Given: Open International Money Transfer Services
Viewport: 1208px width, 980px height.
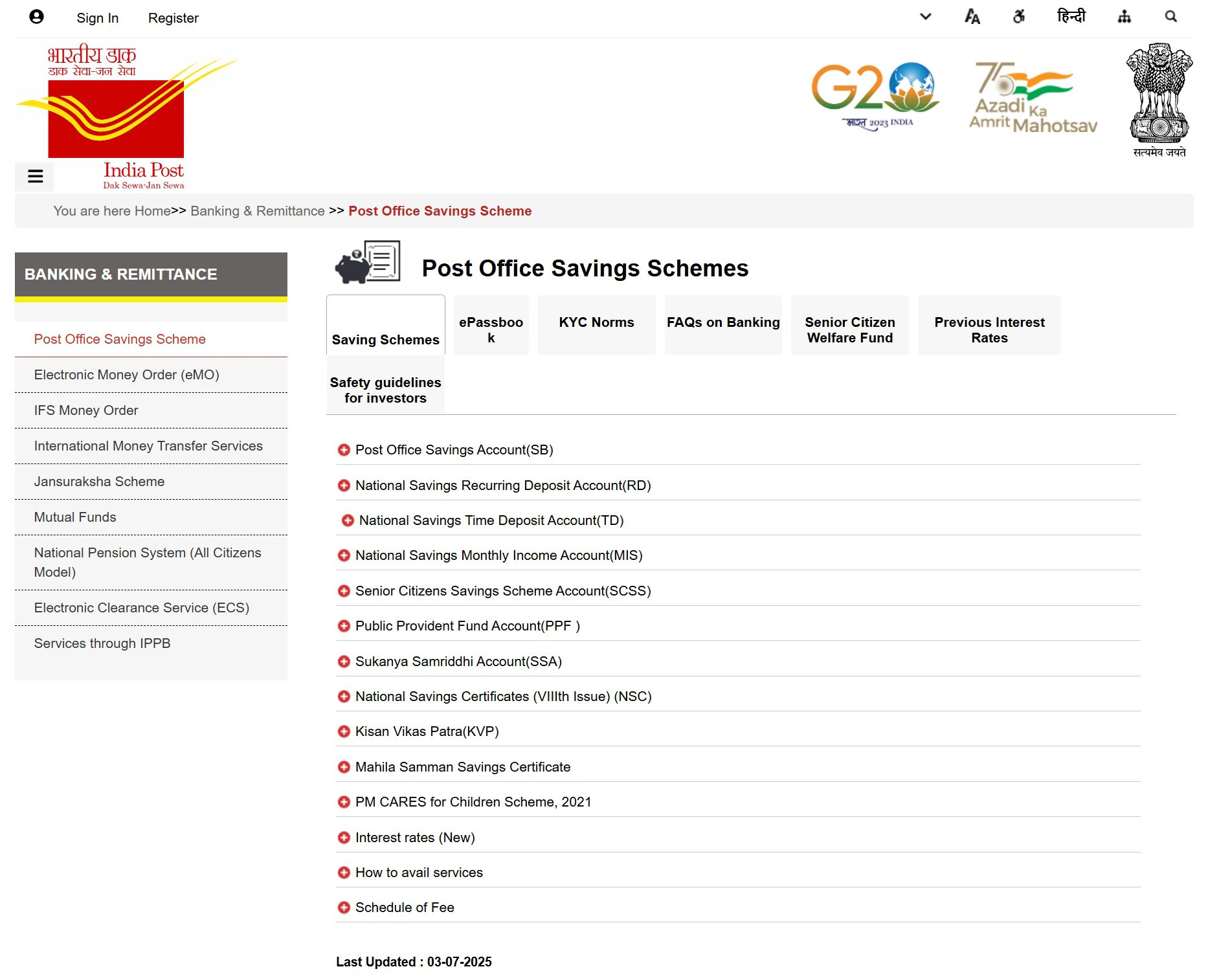Looking at the screenshot, I should pyautogui.click(x=151, y=446).
